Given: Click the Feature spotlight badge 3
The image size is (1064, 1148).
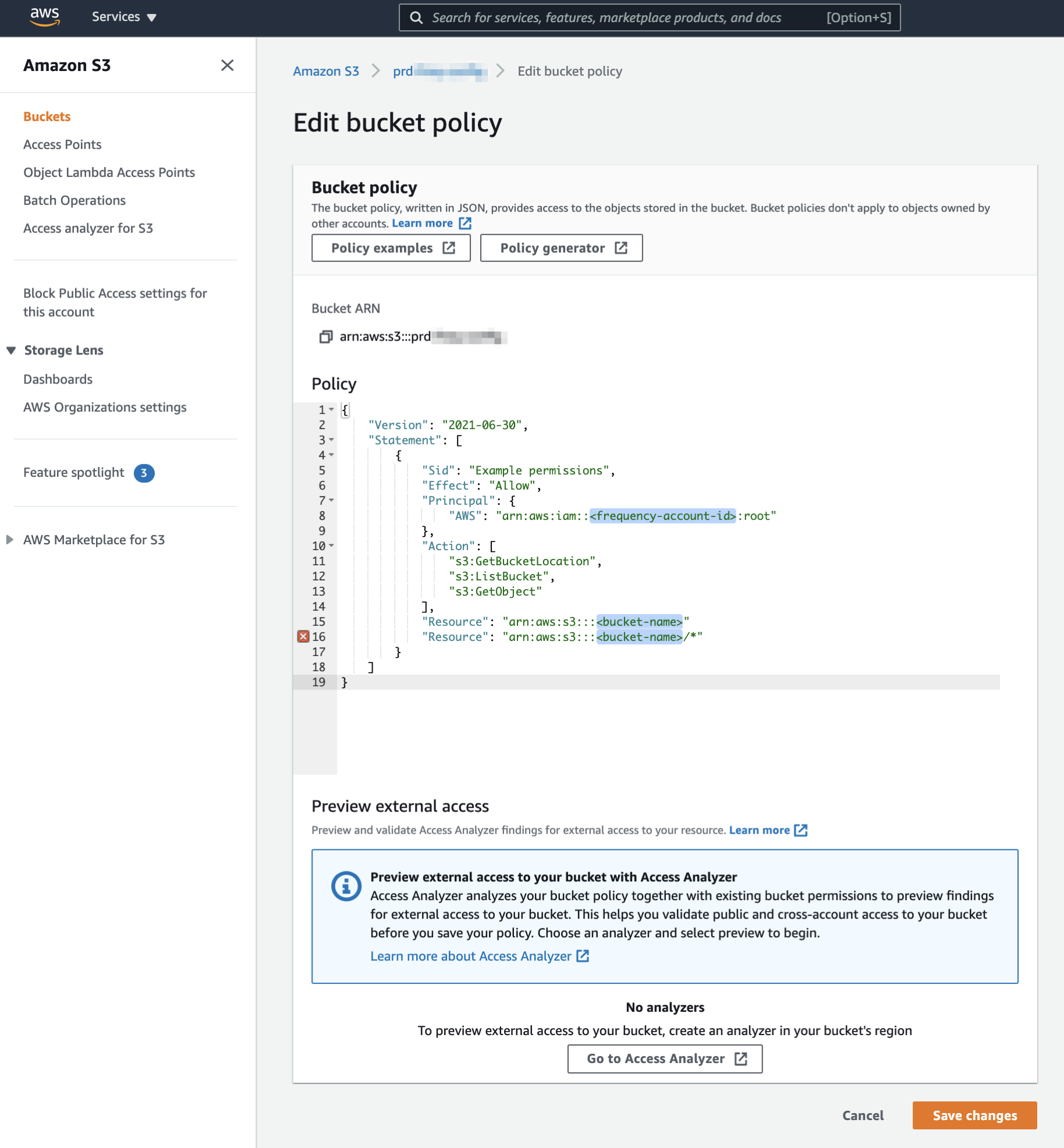Looking at the screenshot, I should click(x=144, y=473).
